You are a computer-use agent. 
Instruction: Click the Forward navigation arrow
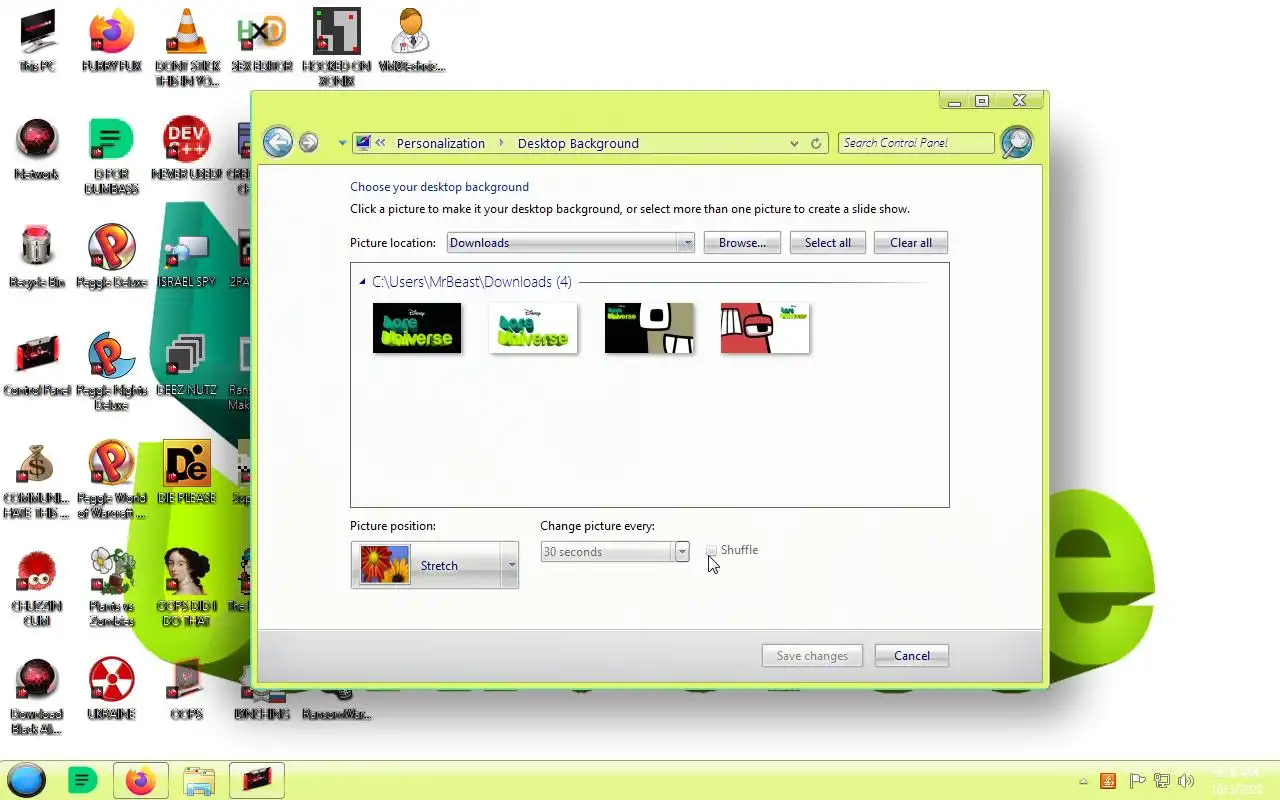tap(308, 143)
